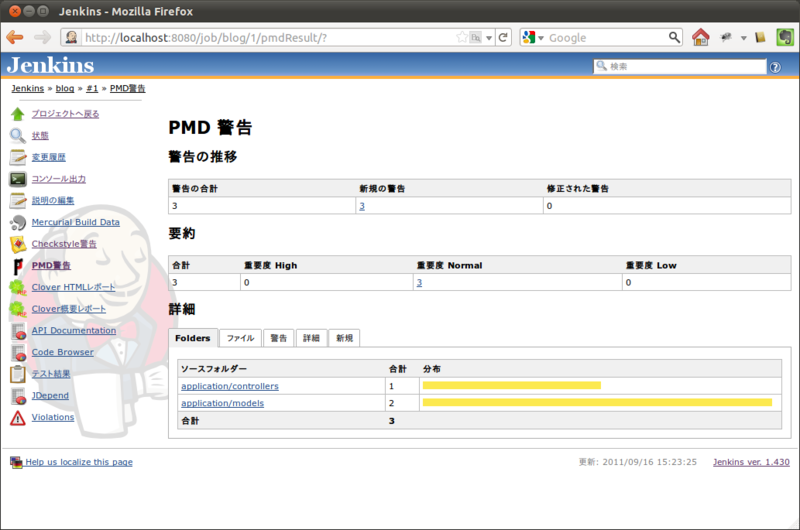Click the edit description notepad icon
This screenshot has height=530, width=800.
(17, 200)
